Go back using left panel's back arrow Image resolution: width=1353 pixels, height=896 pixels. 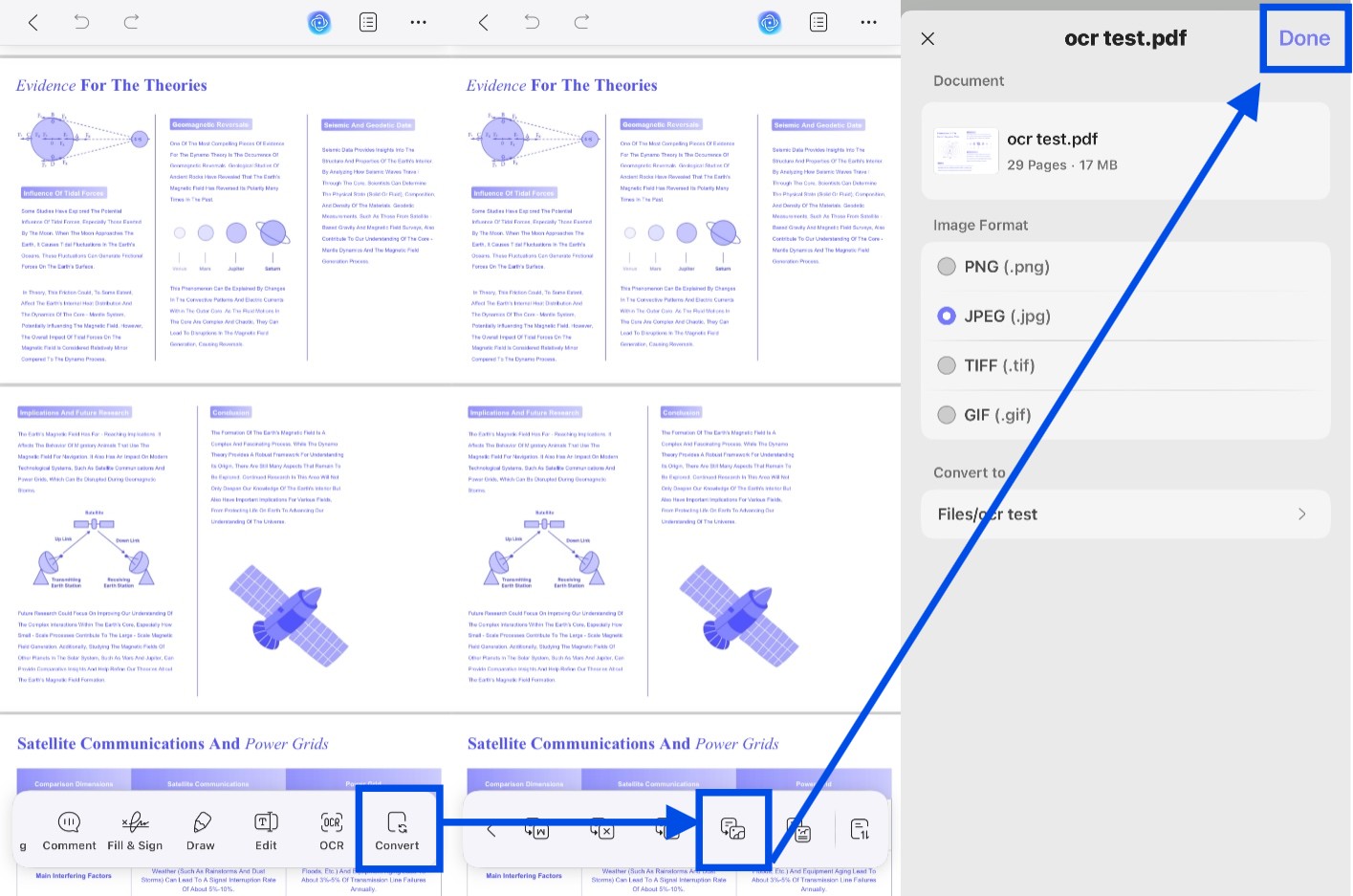[33, 22]
